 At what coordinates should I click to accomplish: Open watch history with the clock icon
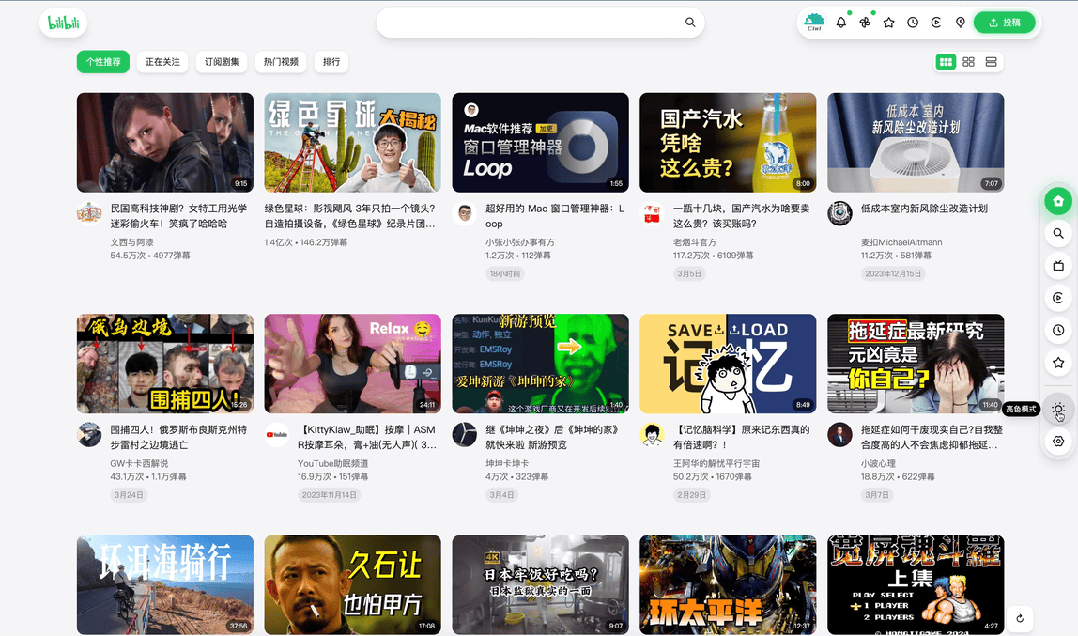pyautogui.click(x=912, y=22)
